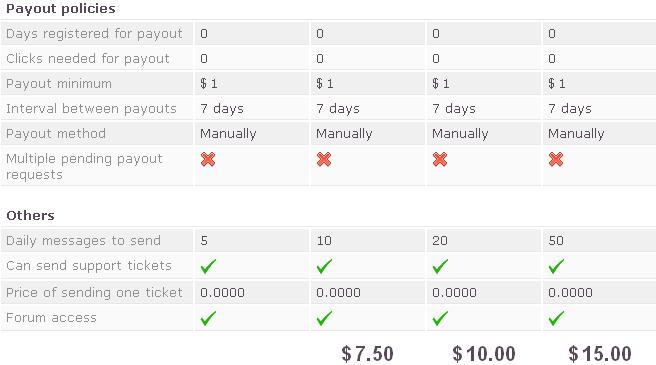Click Daily messages value 50
656x365 pixels.
556,241
